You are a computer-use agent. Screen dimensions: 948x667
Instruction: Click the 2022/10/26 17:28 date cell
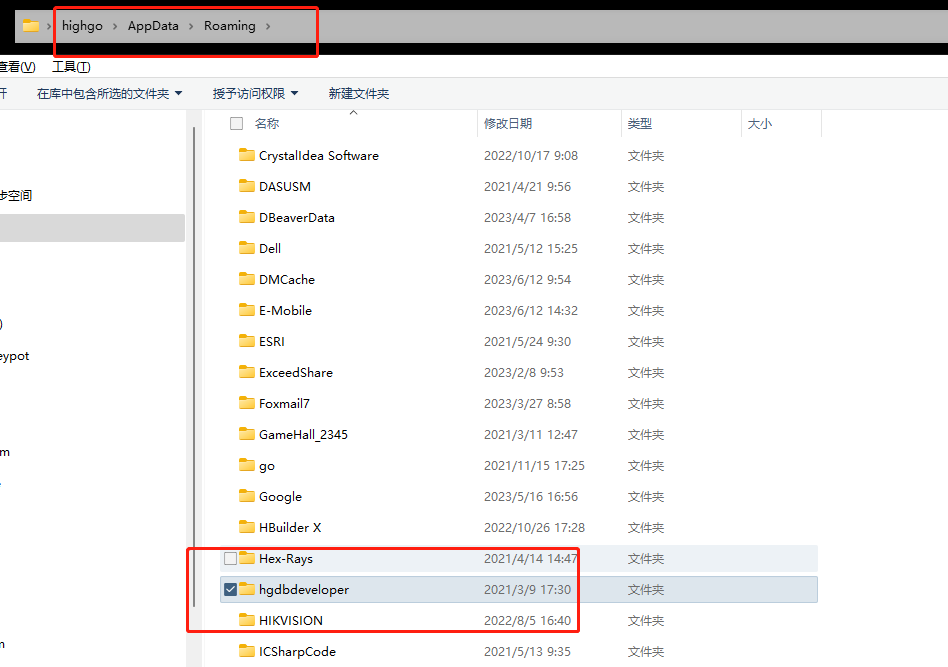tap(534, 527)
